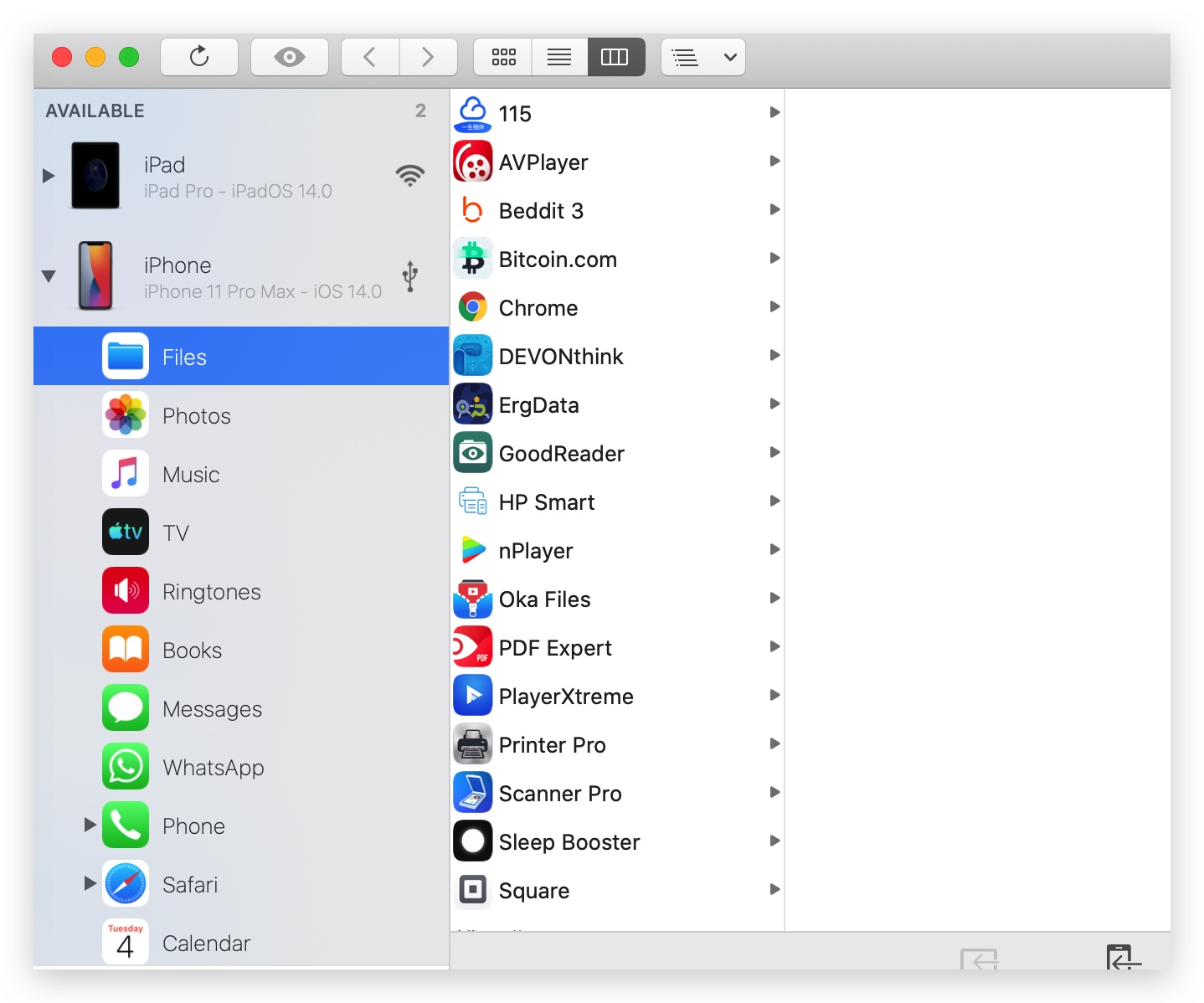The height and width of the screenshot is (1003, 1204).
Task: Select the Ringtones sidebar item
Action: [x=211, y=592]
